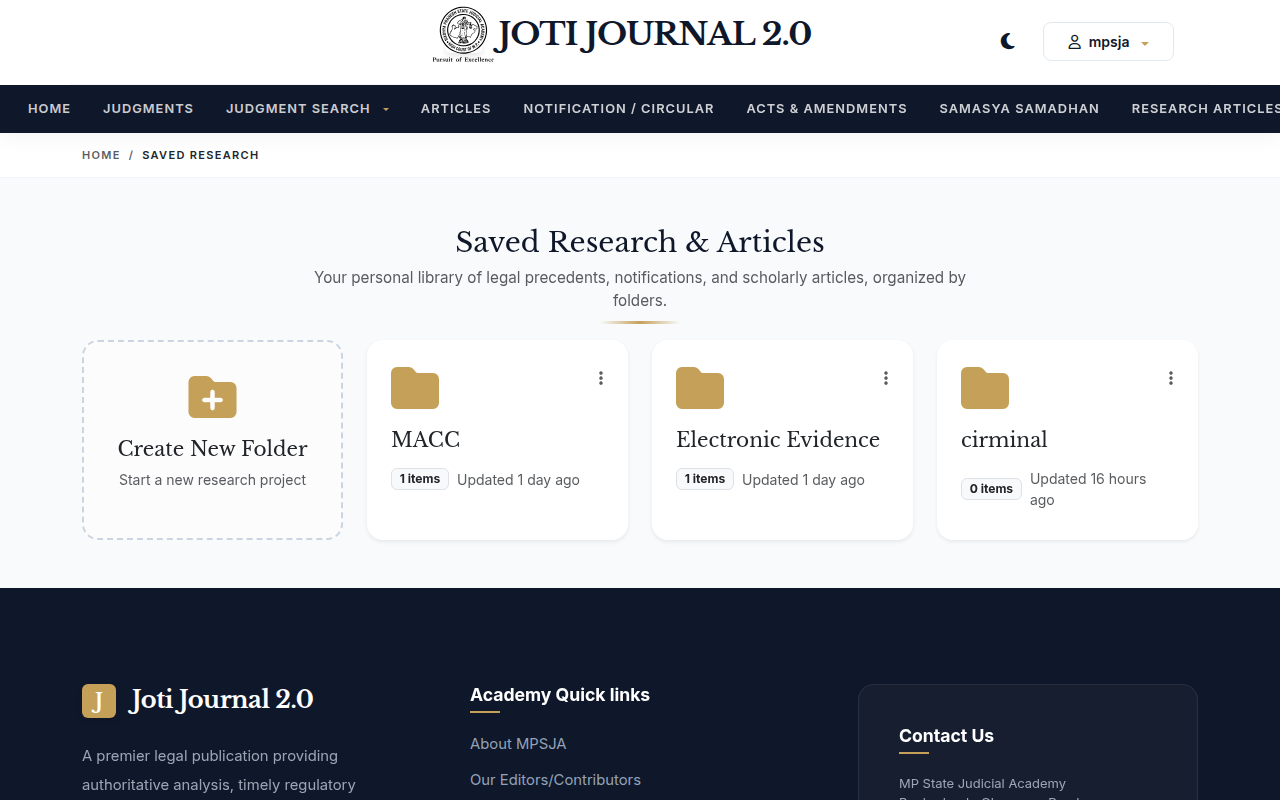Go to Home in navigation bar
This screenshot has width=1280, height=800.
click(x=49, y=108)
